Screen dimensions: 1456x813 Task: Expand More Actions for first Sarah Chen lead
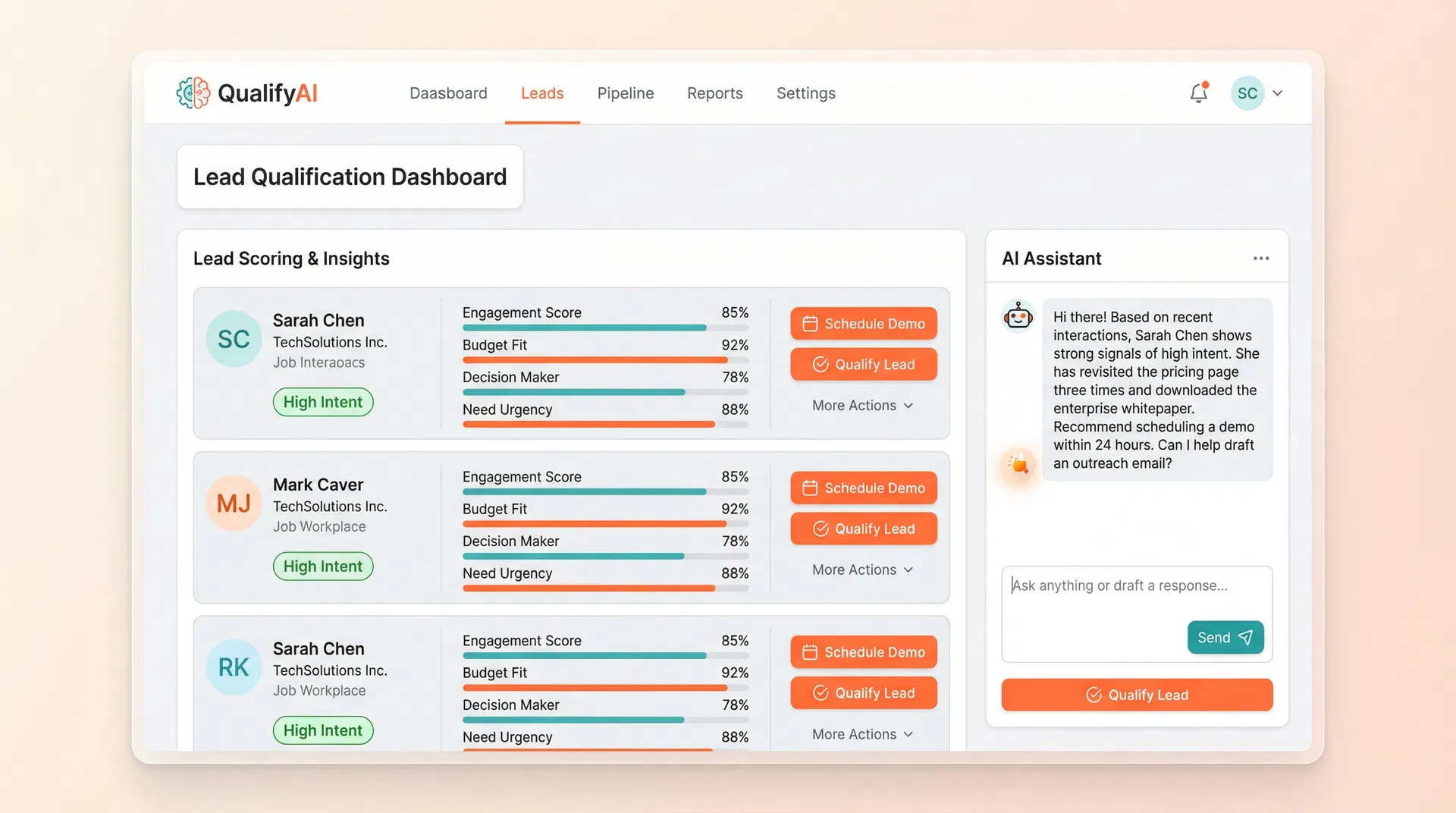[x=862, y=406]
